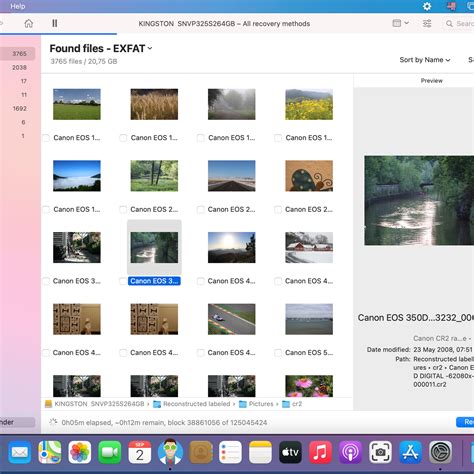Click the large preview image of canal
The image size is (474, 474).
click(x=419, y=200)
